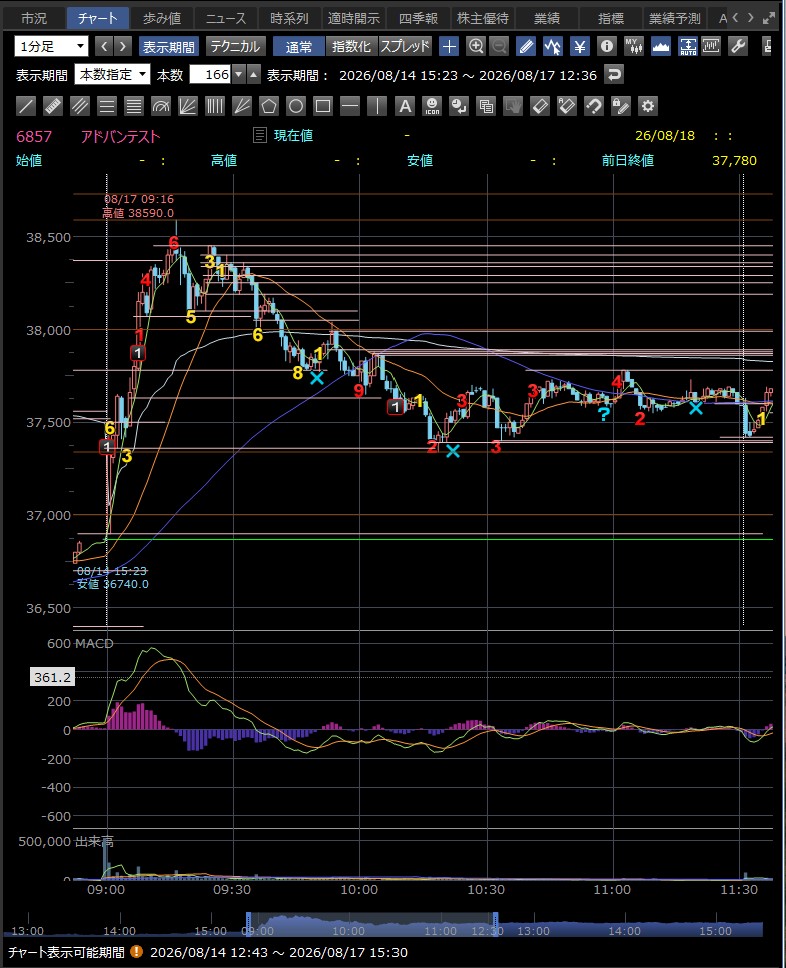The height and width of the screenshot is (968, 786).
Task: Open the 株主優待 tab
Action: [482, 19]
